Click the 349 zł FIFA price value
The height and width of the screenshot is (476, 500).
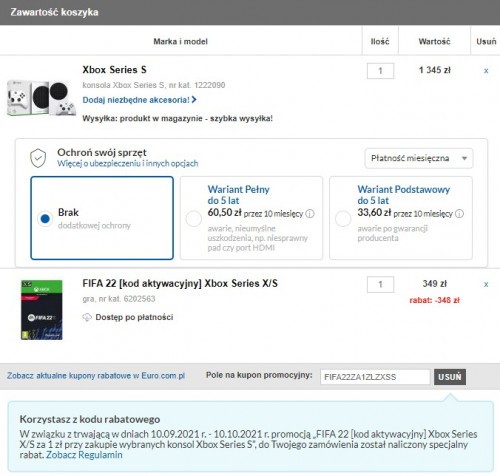click(x=435, y=284)
